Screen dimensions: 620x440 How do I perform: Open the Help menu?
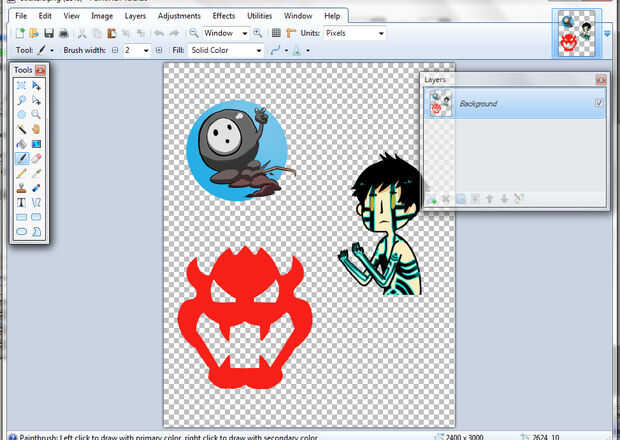coord(332,16)
